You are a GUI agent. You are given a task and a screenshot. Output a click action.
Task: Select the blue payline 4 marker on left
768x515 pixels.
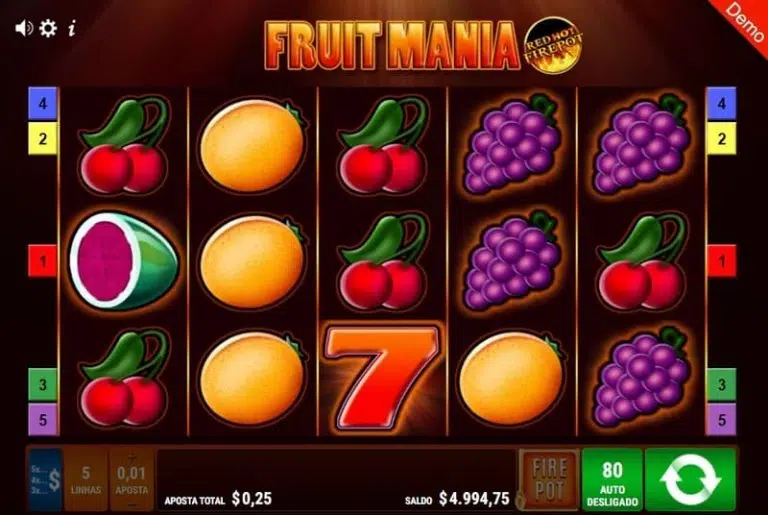43,103
